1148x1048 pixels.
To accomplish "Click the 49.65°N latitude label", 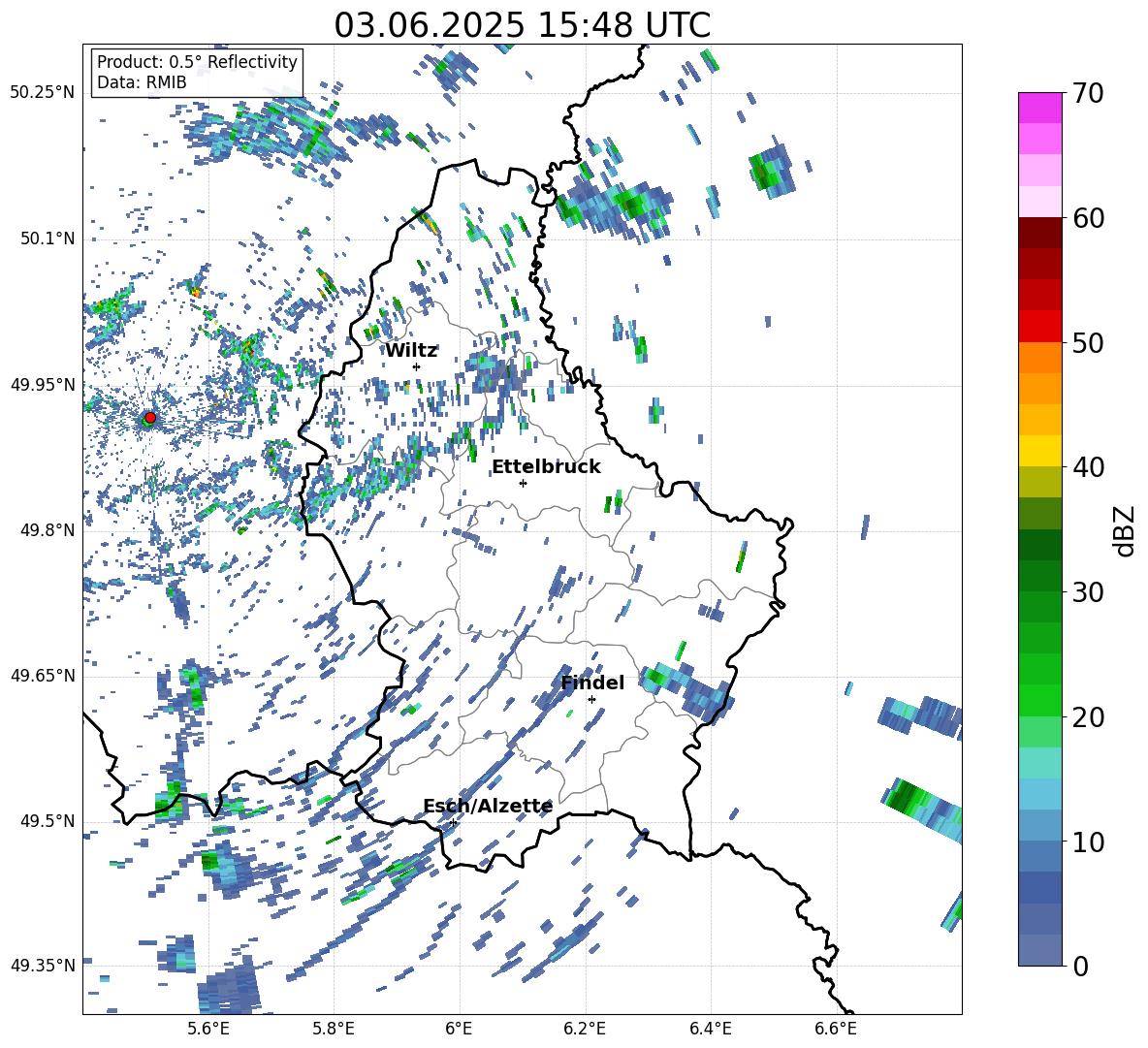I will 43,677.
